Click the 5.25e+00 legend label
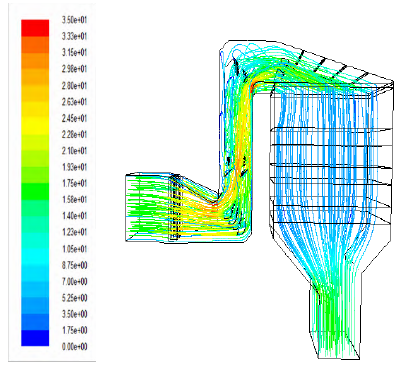This screenshot has width=404, height=375. (74, 298)
